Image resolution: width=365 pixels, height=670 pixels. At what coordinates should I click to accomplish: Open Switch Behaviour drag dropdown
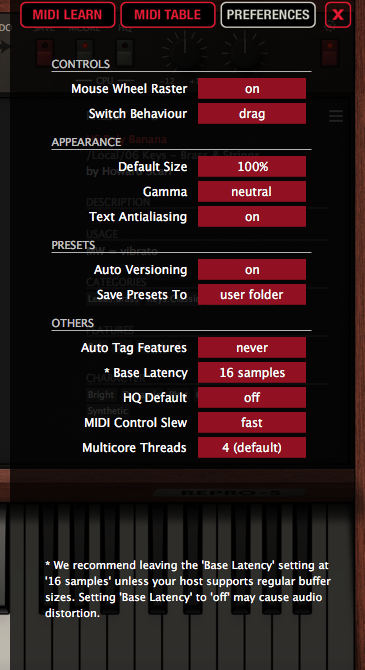(252, 114)
